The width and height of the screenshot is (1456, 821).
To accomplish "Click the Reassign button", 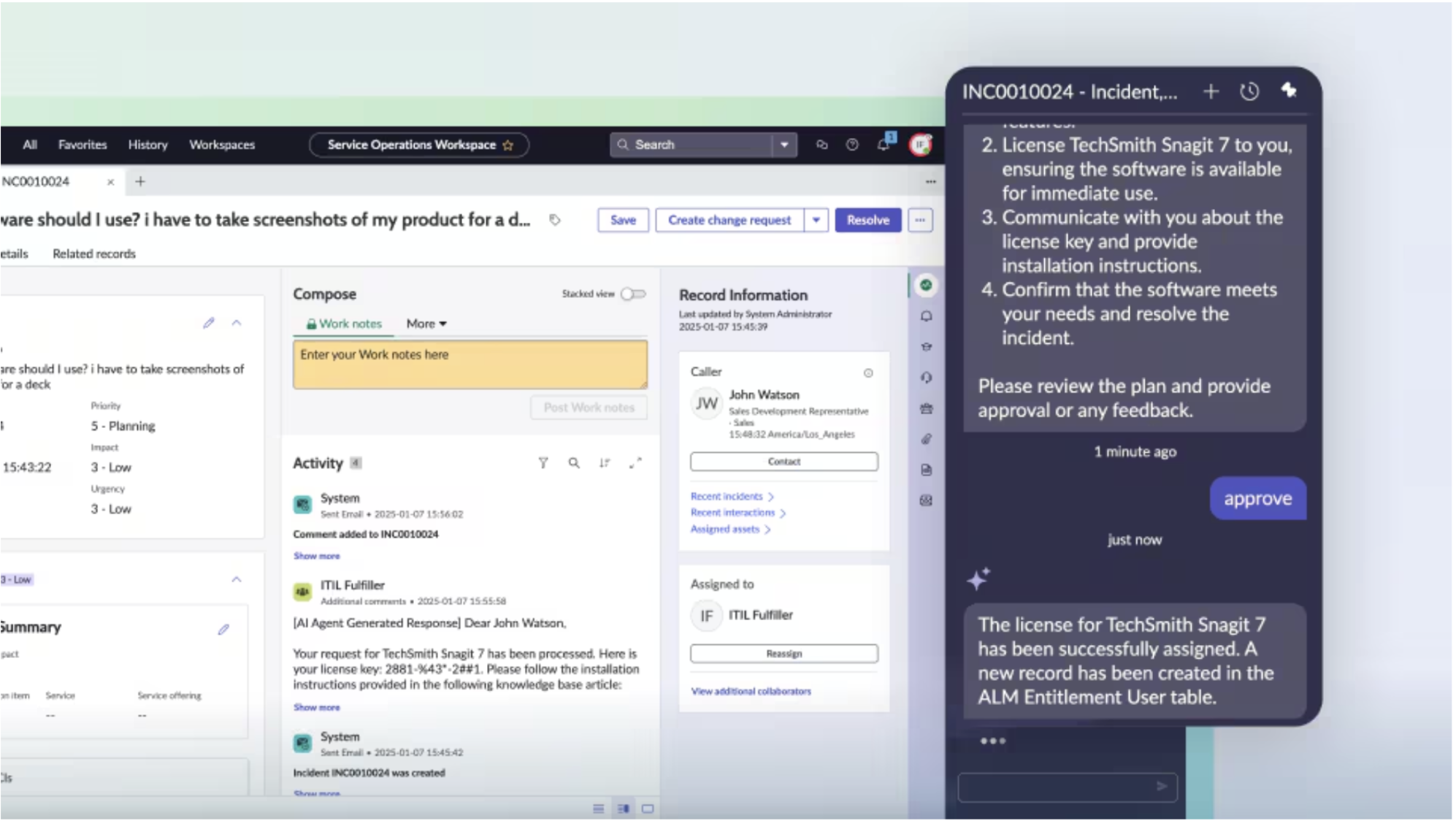I will pyautogui.click(x=784, y=654).
